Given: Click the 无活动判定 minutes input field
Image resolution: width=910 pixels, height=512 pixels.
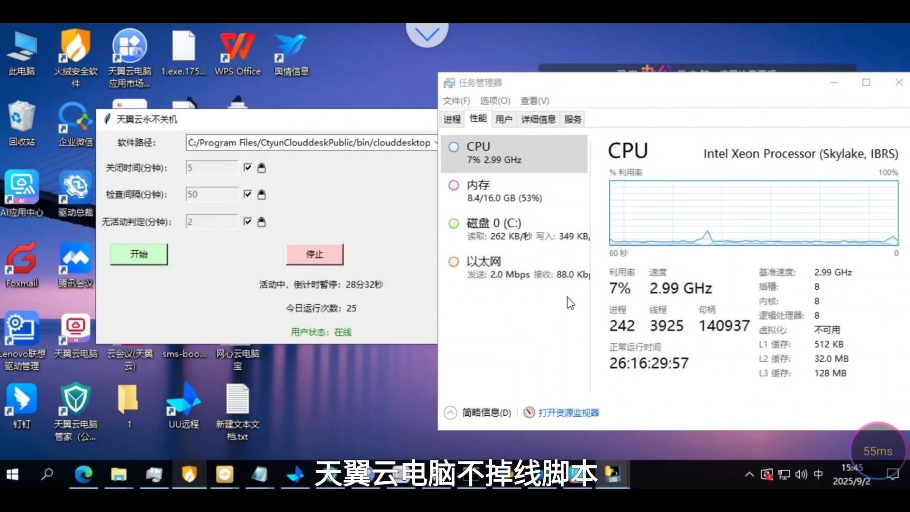Looking at the screenshot, I should [212, 222].
